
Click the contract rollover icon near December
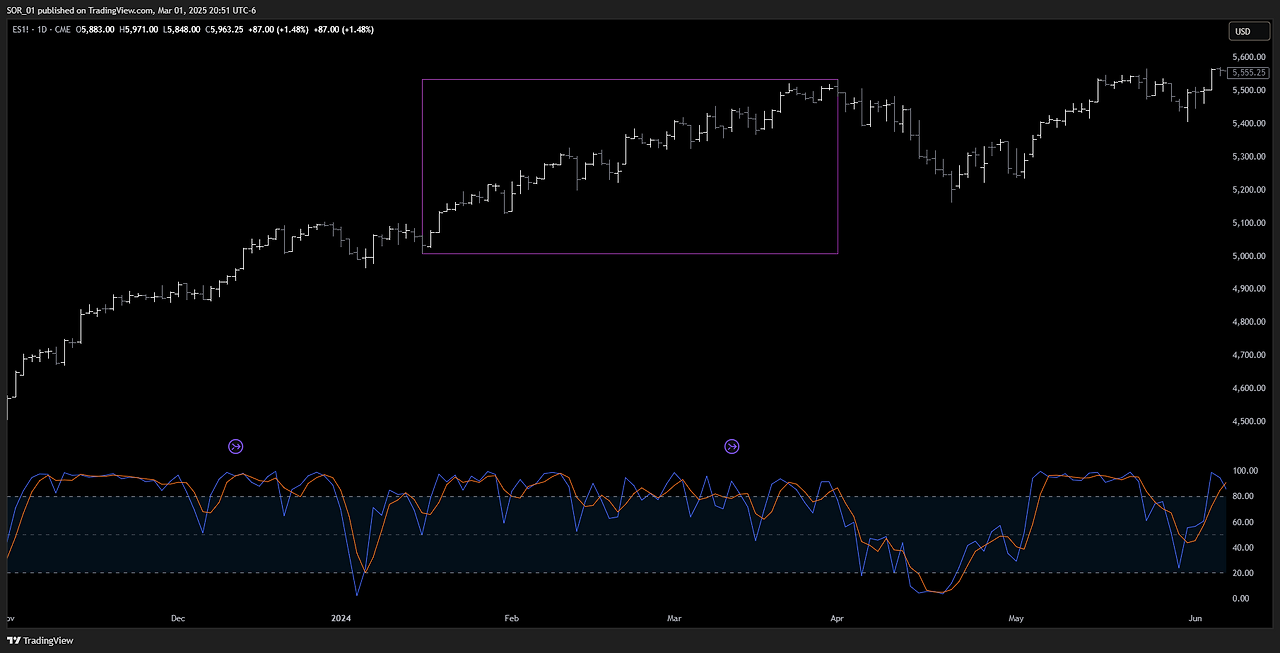(x=236, y=447)
